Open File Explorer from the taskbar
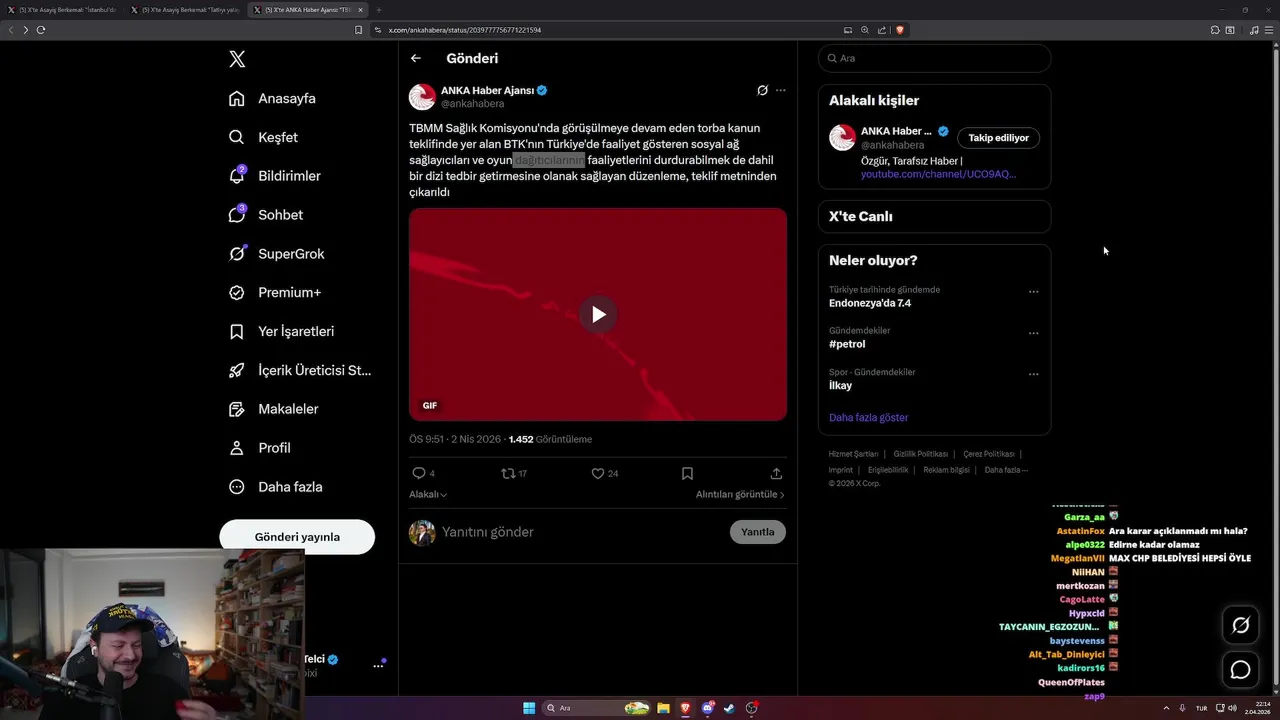Image resolution: width=1280 pixels, height=720 pixels. click(x=663, y=708)
